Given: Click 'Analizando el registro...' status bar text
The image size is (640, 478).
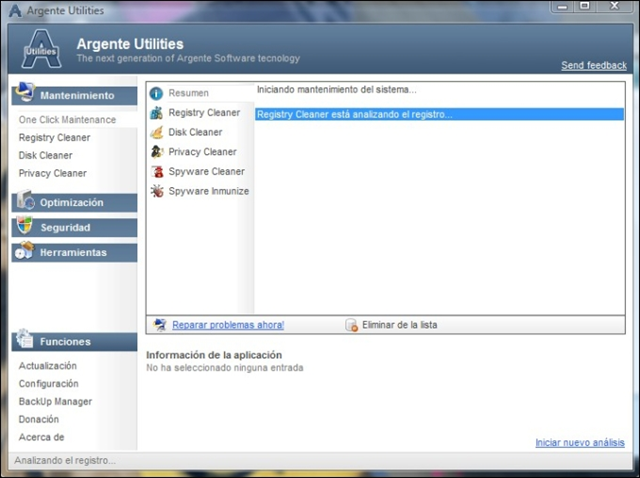Looking at the screenshot, I should tap(65, 460).
